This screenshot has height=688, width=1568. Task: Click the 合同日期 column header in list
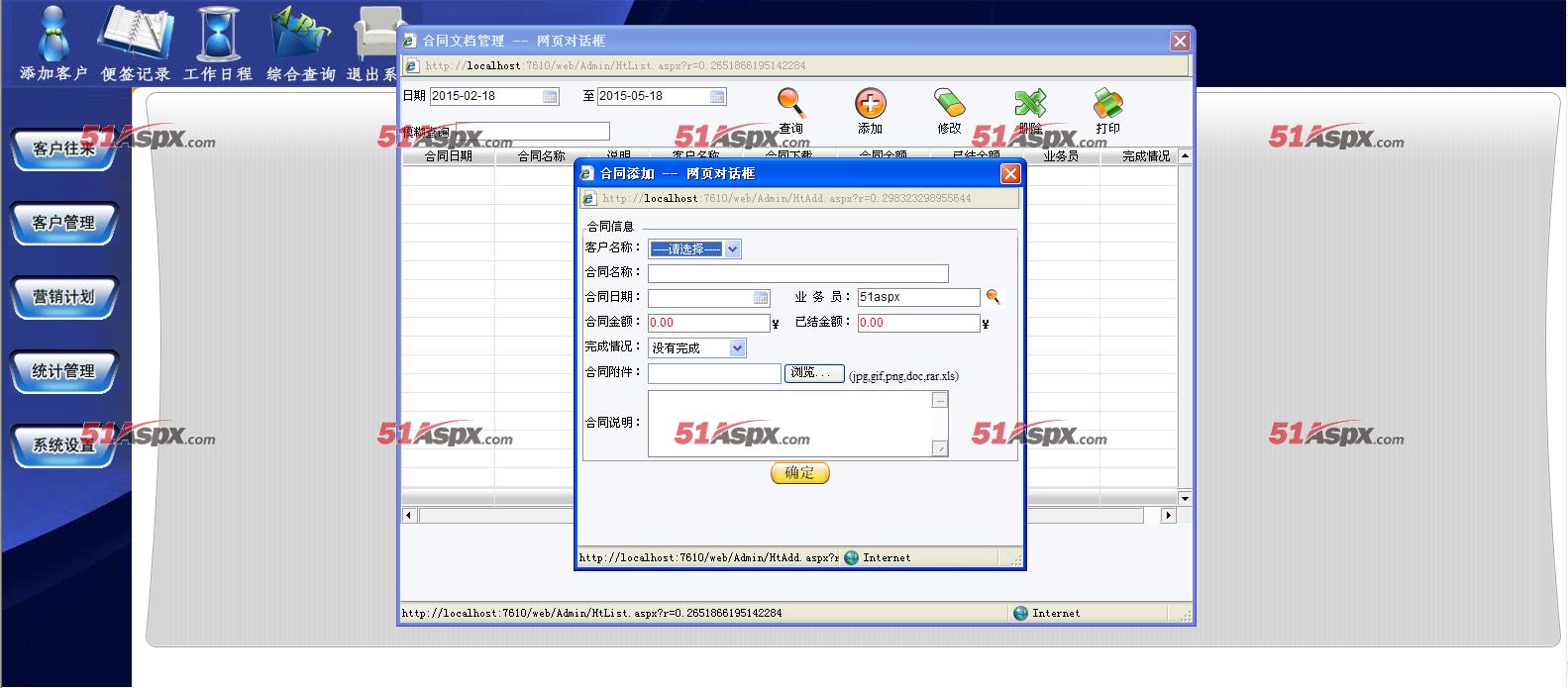[x=448, y=156]
